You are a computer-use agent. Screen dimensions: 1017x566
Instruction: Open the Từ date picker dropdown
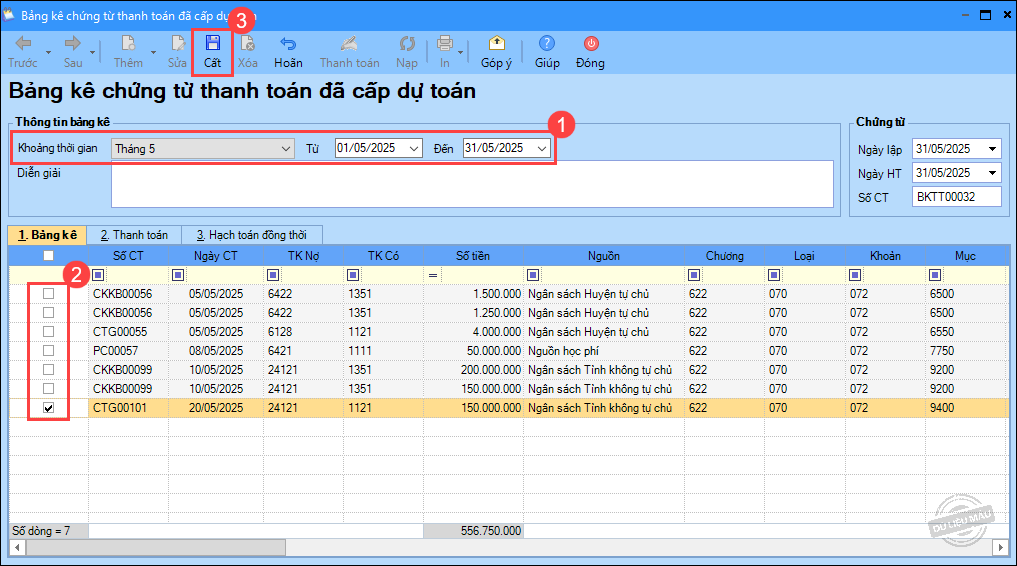tap(414, 149)
